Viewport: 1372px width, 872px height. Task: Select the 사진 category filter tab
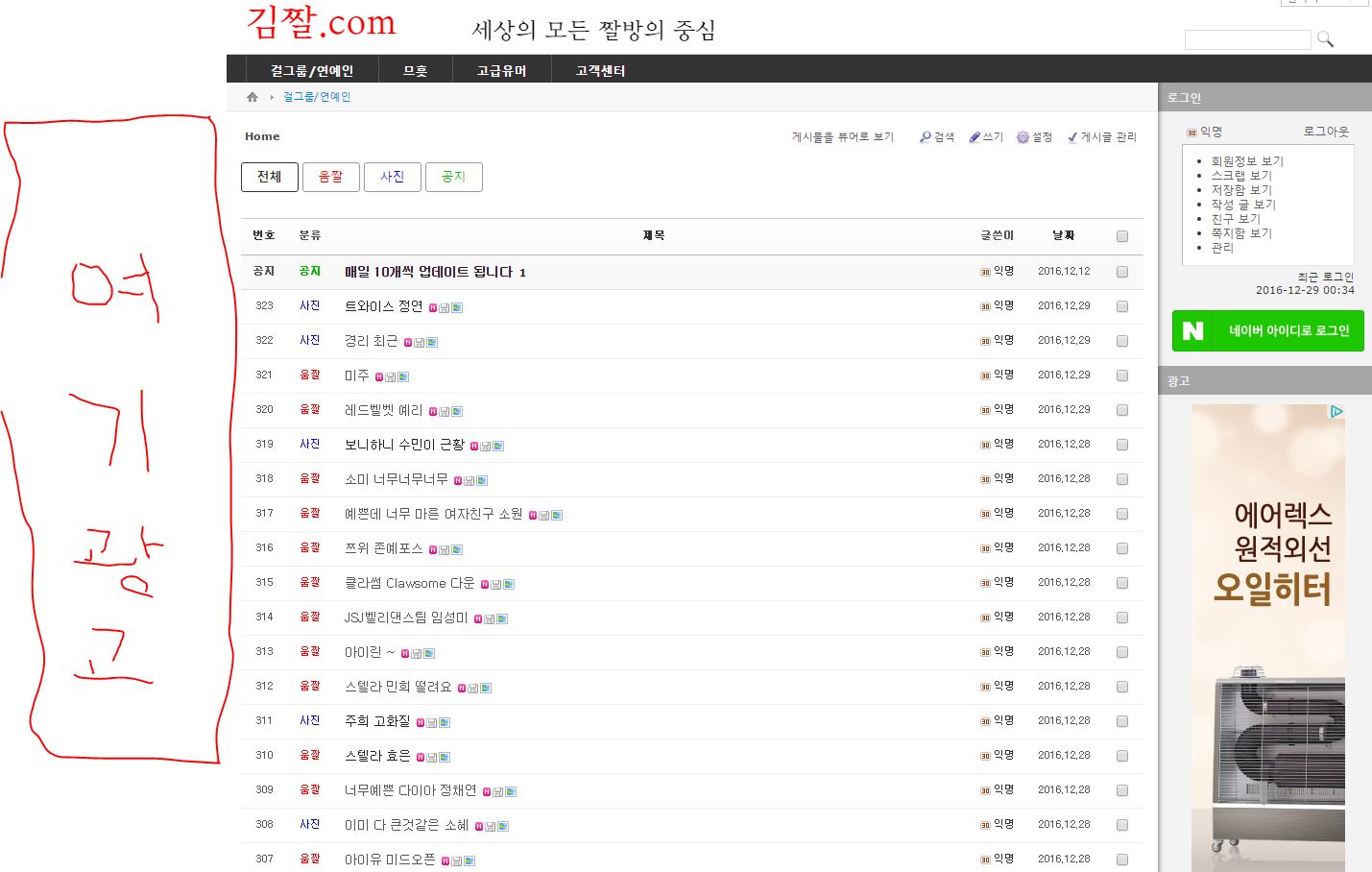click(x=392, y=177)
